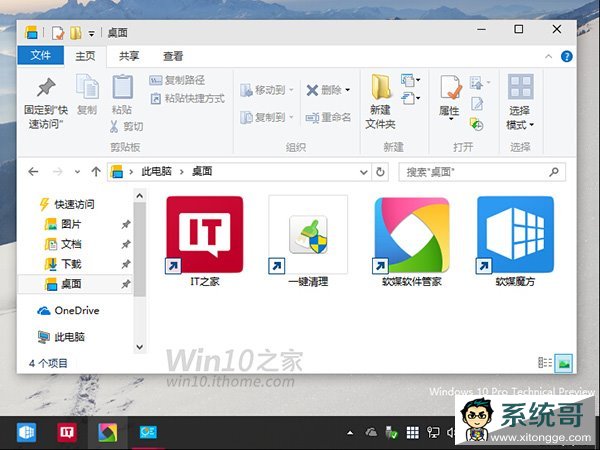The width and height of the screenshot is (600, 450).
Task: Switch to the large thumbnails view layout
Action: point(564,362)
